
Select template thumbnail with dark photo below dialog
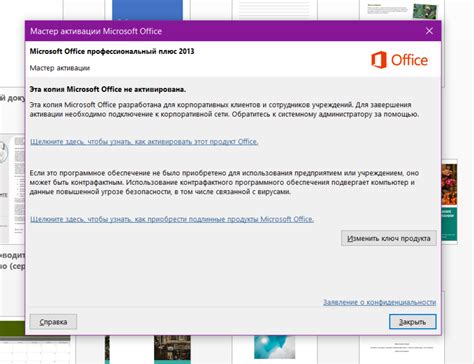pyautogui.click(x=172, y=349)
